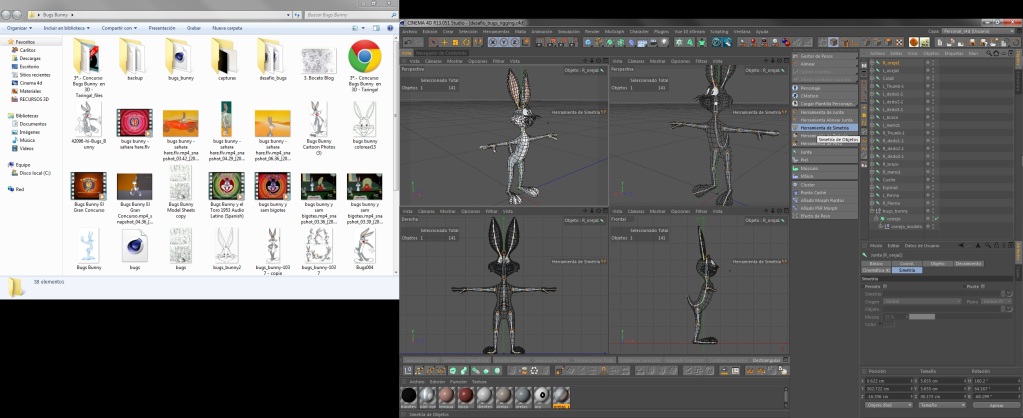Select the black material swatch
The image size is (1023, 418).
coord(408,396)
